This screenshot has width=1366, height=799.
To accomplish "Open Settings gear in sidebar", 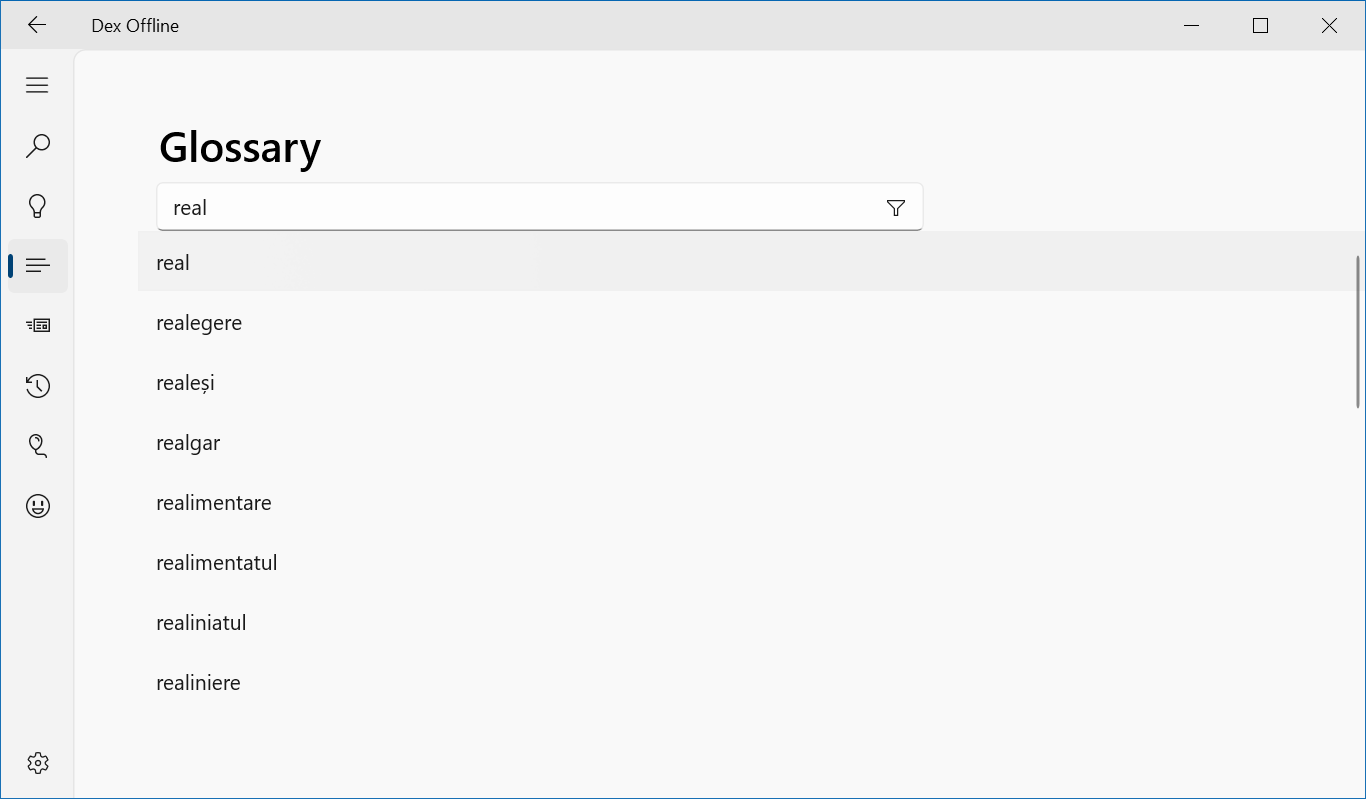I will (x=38, y=763).
